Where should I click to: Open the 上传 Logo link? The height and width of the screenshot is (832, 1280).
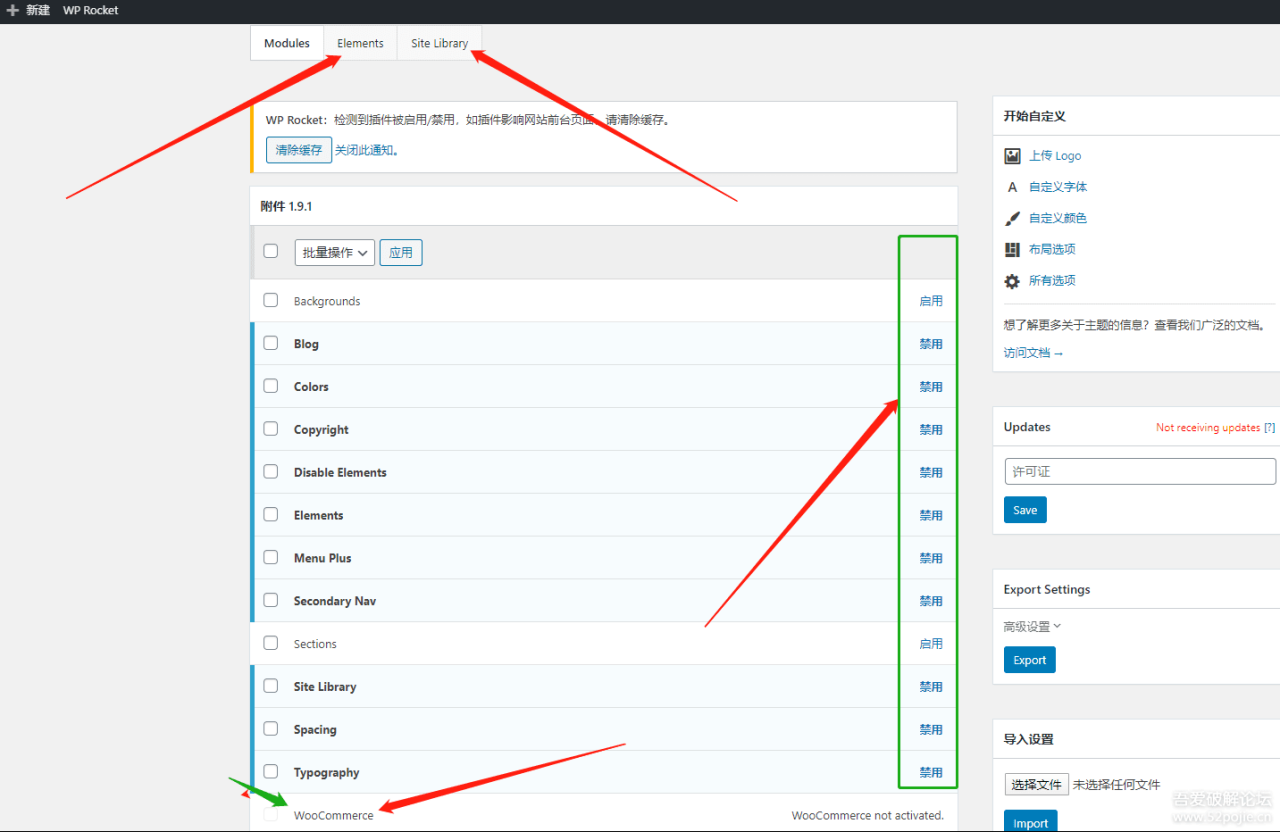[x=1055, y=156]
